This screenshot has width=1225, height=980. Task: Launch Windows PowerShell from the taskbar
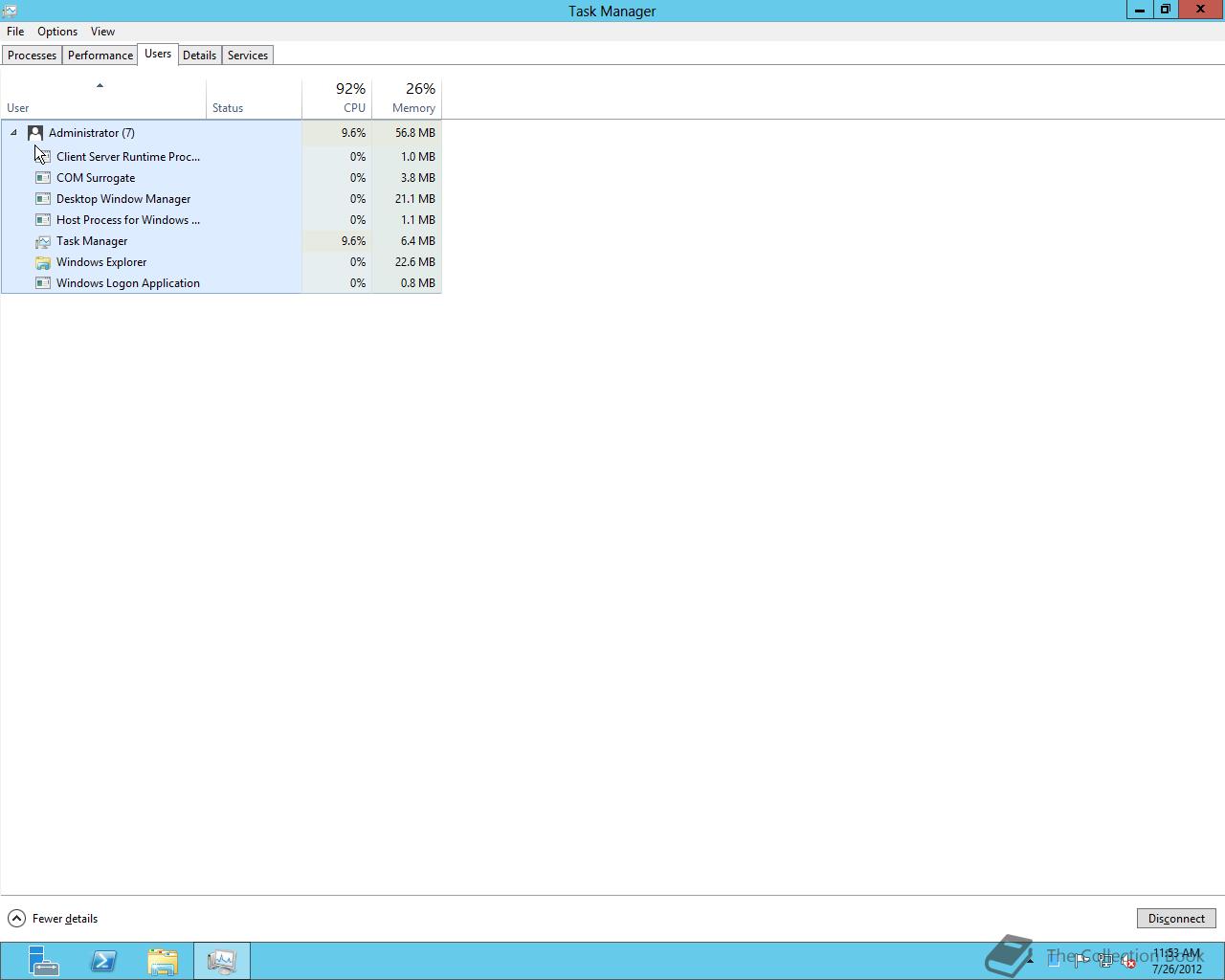click(x=103, y=961)
